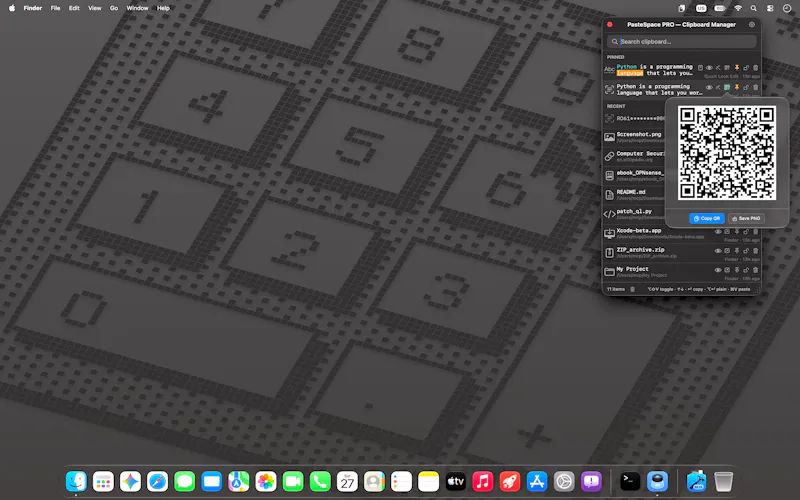
Task: Toggle the lock on Xcode-beta.app entry
Action: [x=746, y=232]
